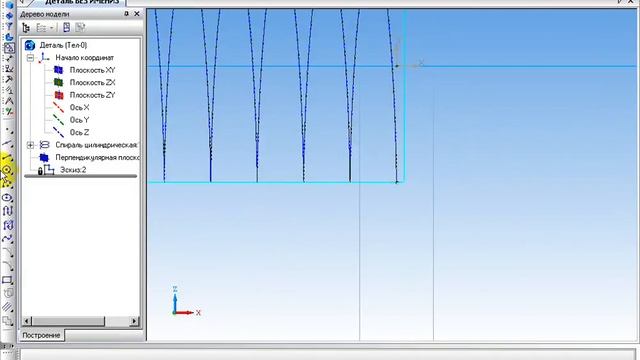The image size is (640, 360).
Task: Open the part editing cube panel
Action: (8, 6)
